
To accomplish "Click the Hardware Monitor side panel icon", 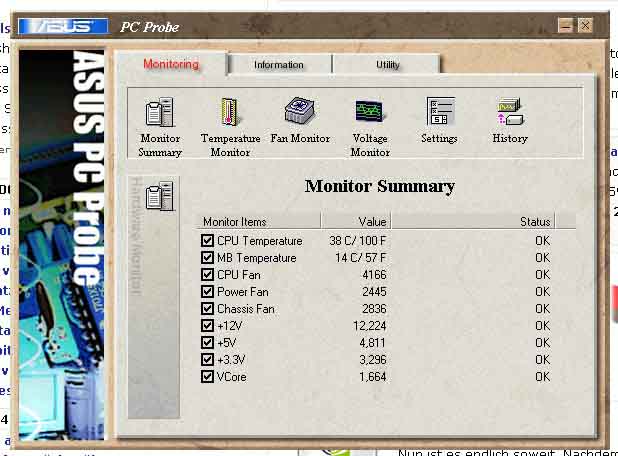I will pos(160,196).
